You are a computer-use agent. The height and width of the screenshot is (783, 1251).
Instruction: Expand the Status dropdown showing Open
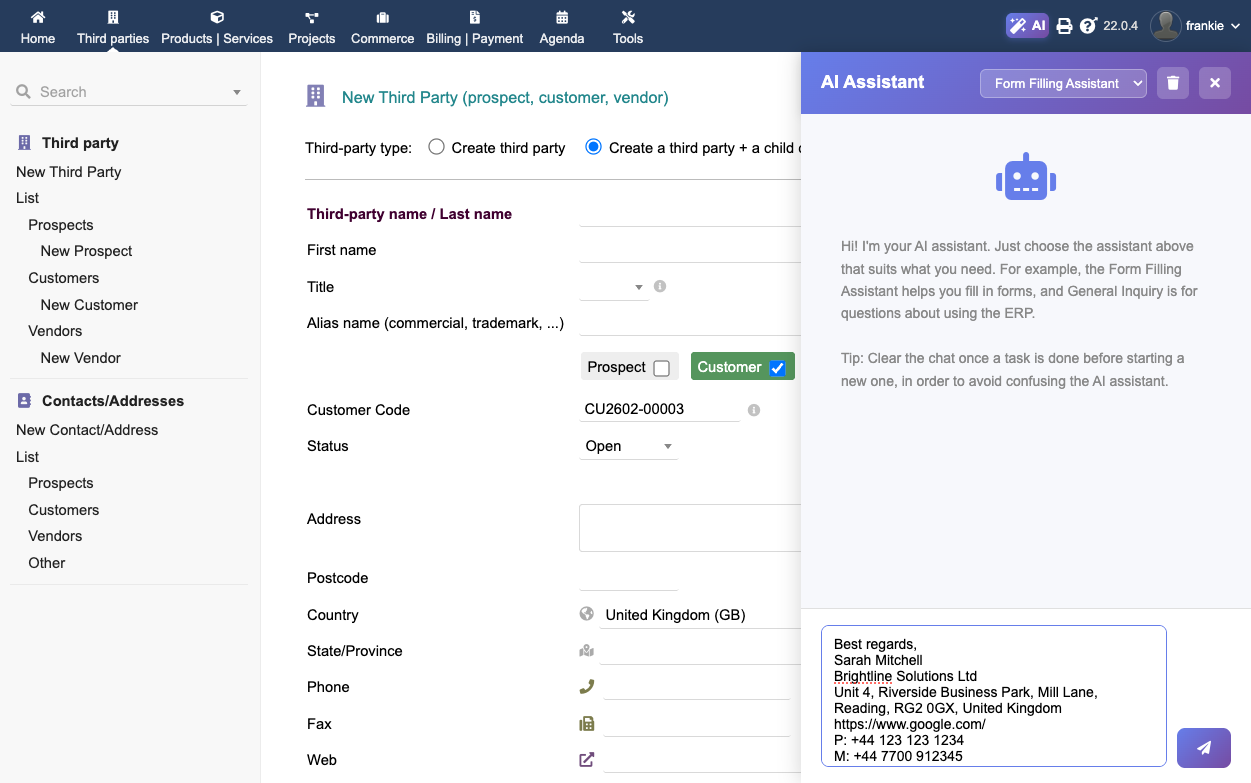pyautogui.click(x=628, y=446)
